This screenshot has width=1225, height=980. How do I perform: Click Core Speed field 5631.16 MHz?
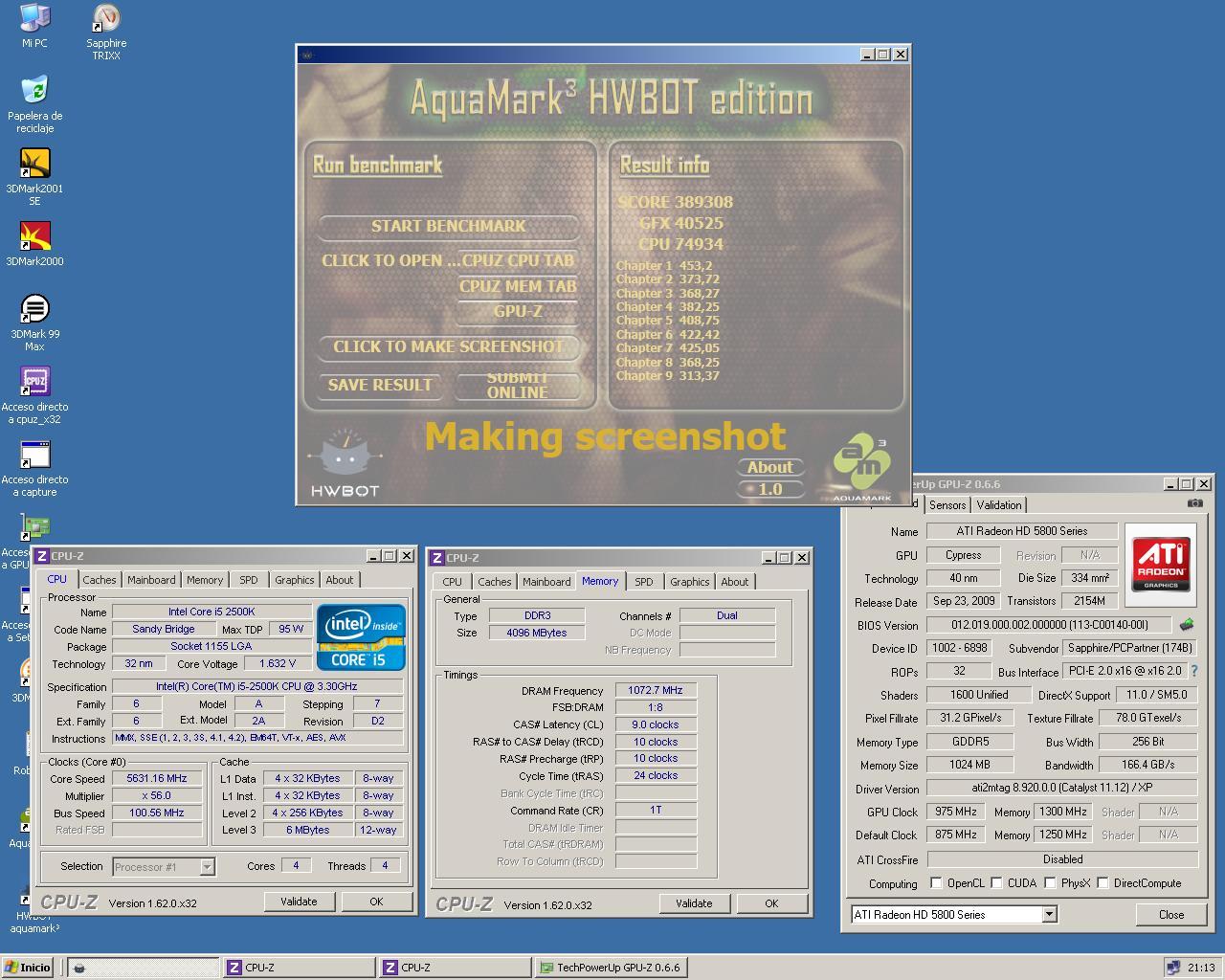157,779
